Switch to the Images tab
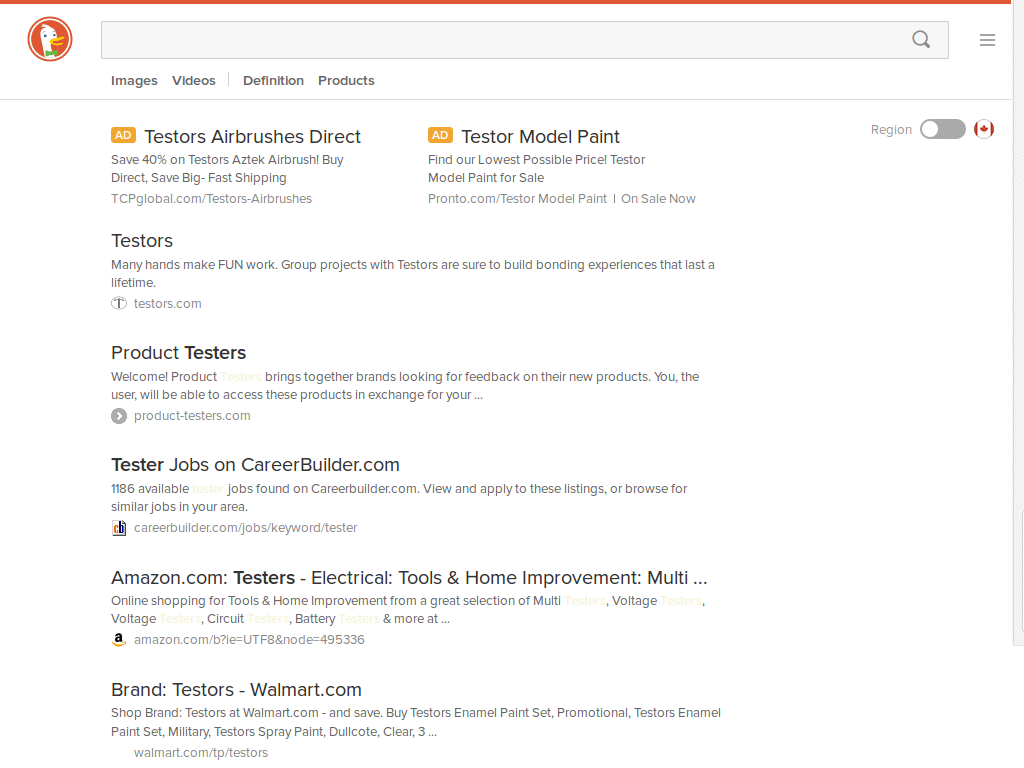 point(134,80)
